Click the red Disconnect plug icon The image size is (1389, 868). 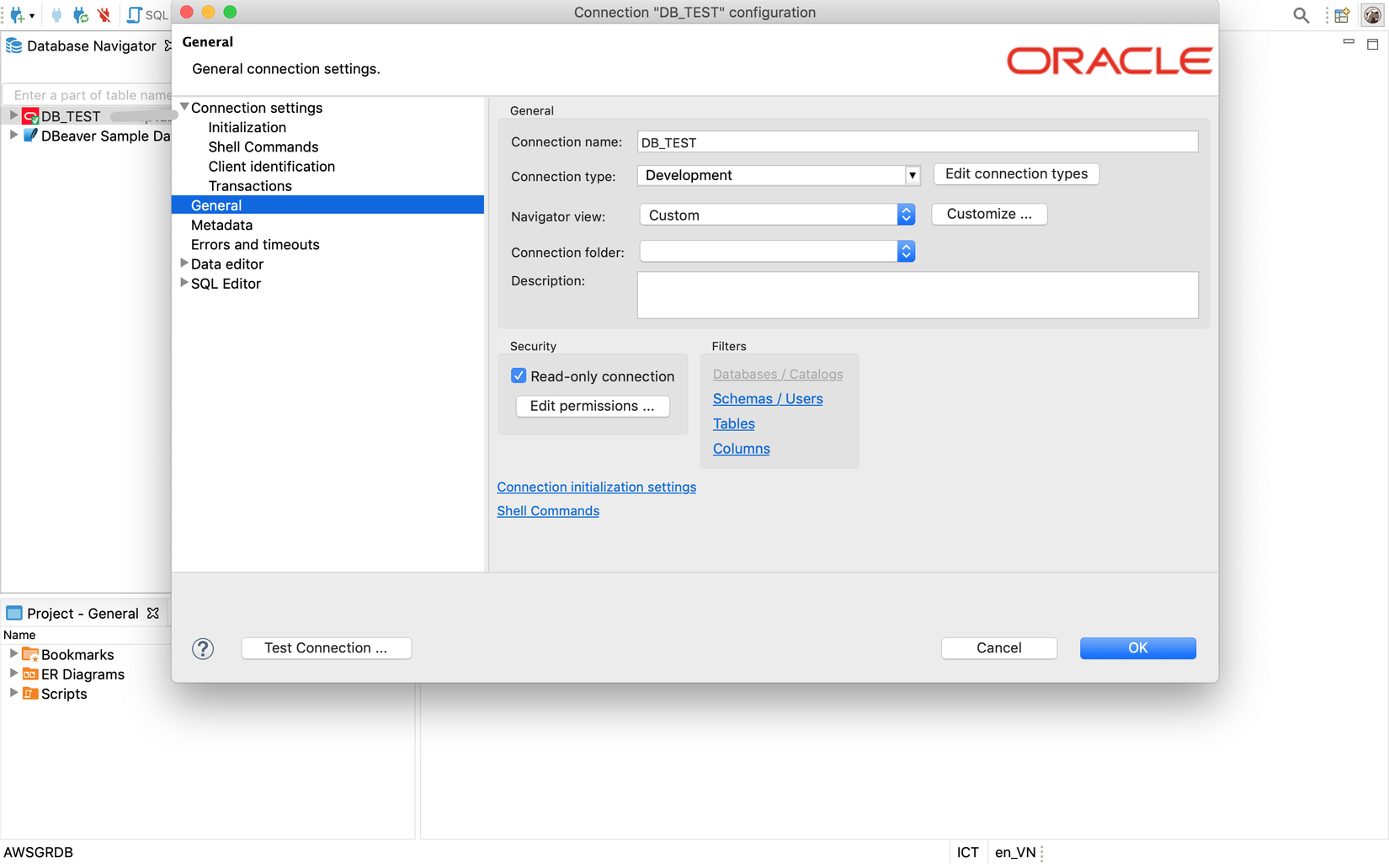(104, 15)
